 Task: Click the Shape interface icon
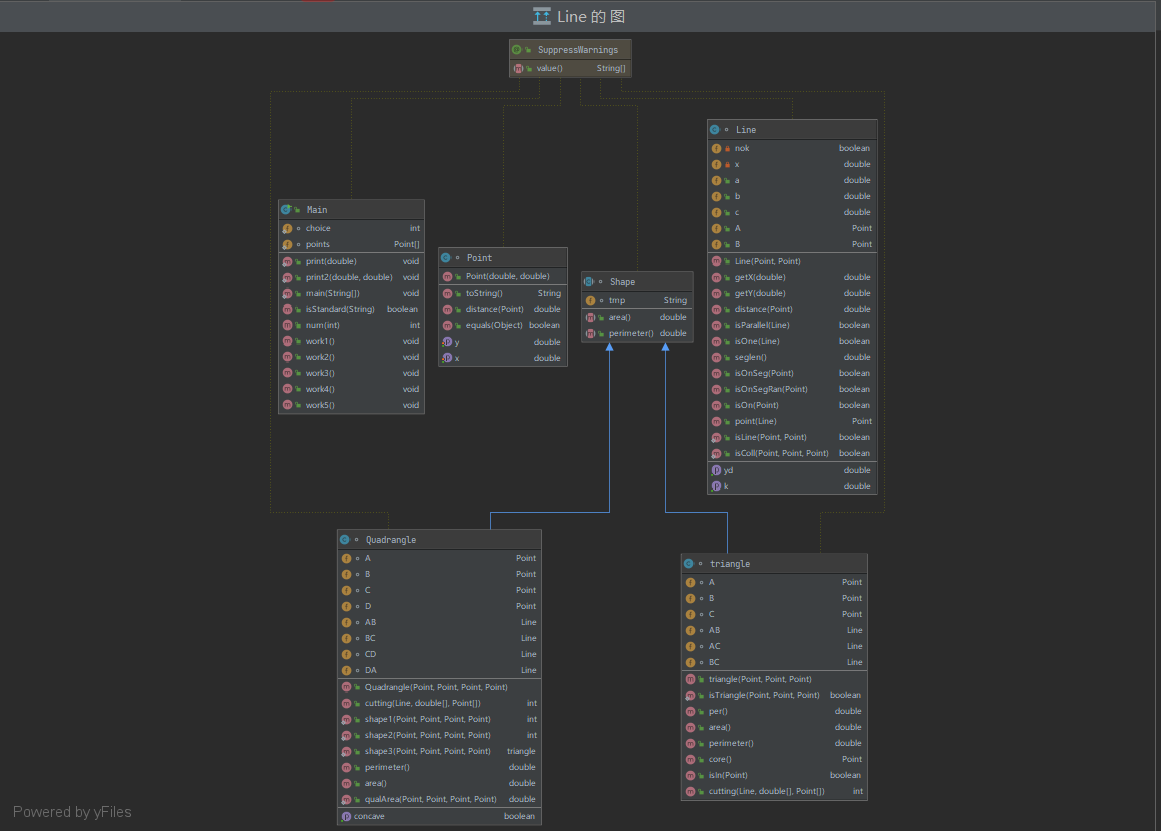[589, 282]
